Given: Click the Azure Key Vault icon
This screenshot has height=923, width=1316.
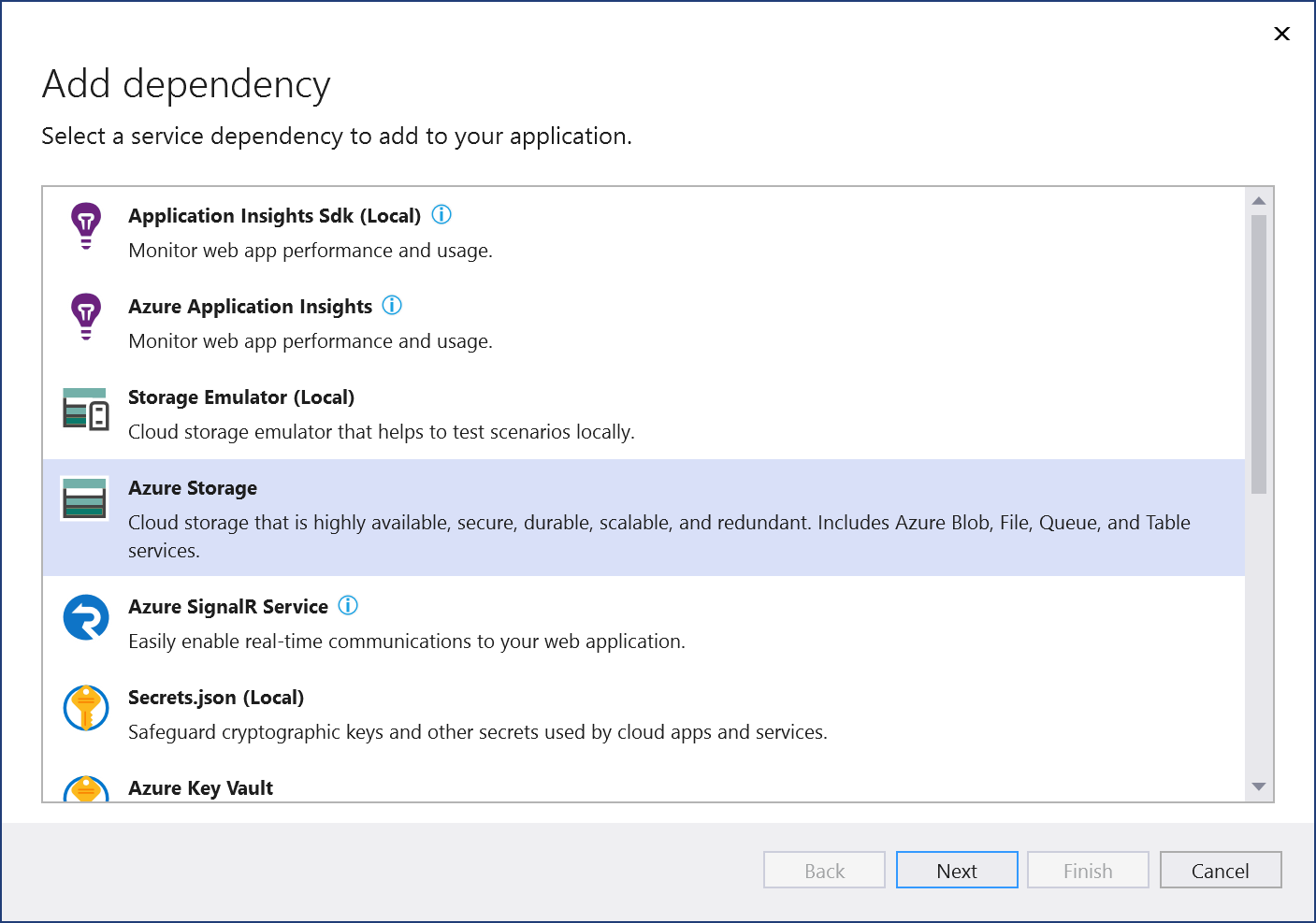Looking at the screenshot, I should click(85, 790).
